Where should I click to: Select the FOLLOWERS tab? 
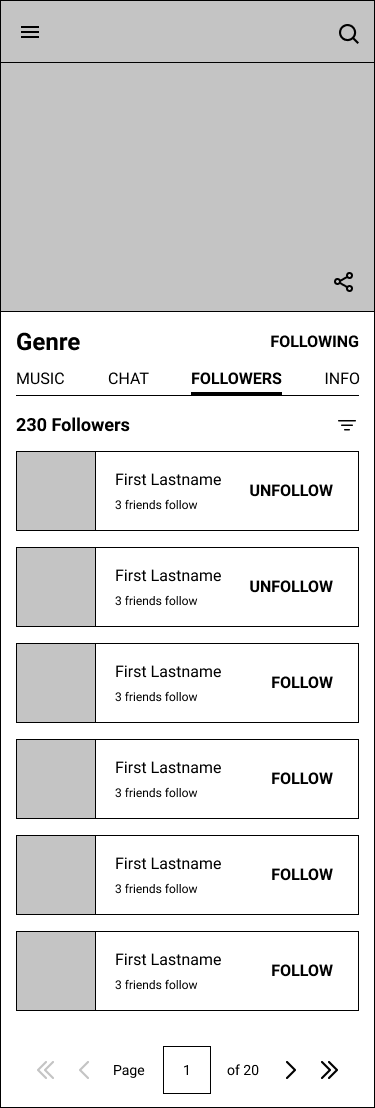[x=237, y=379]
